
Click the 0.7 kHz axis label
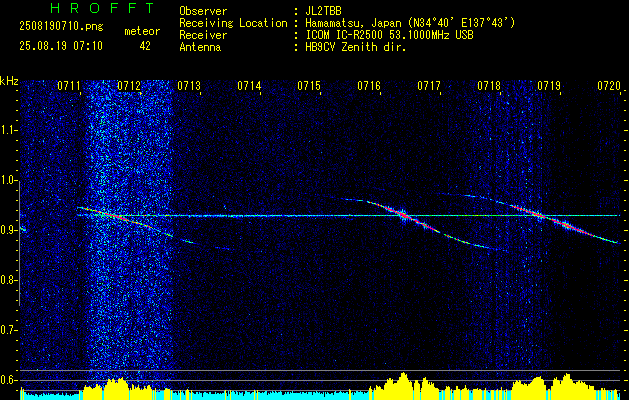[8, 330]
